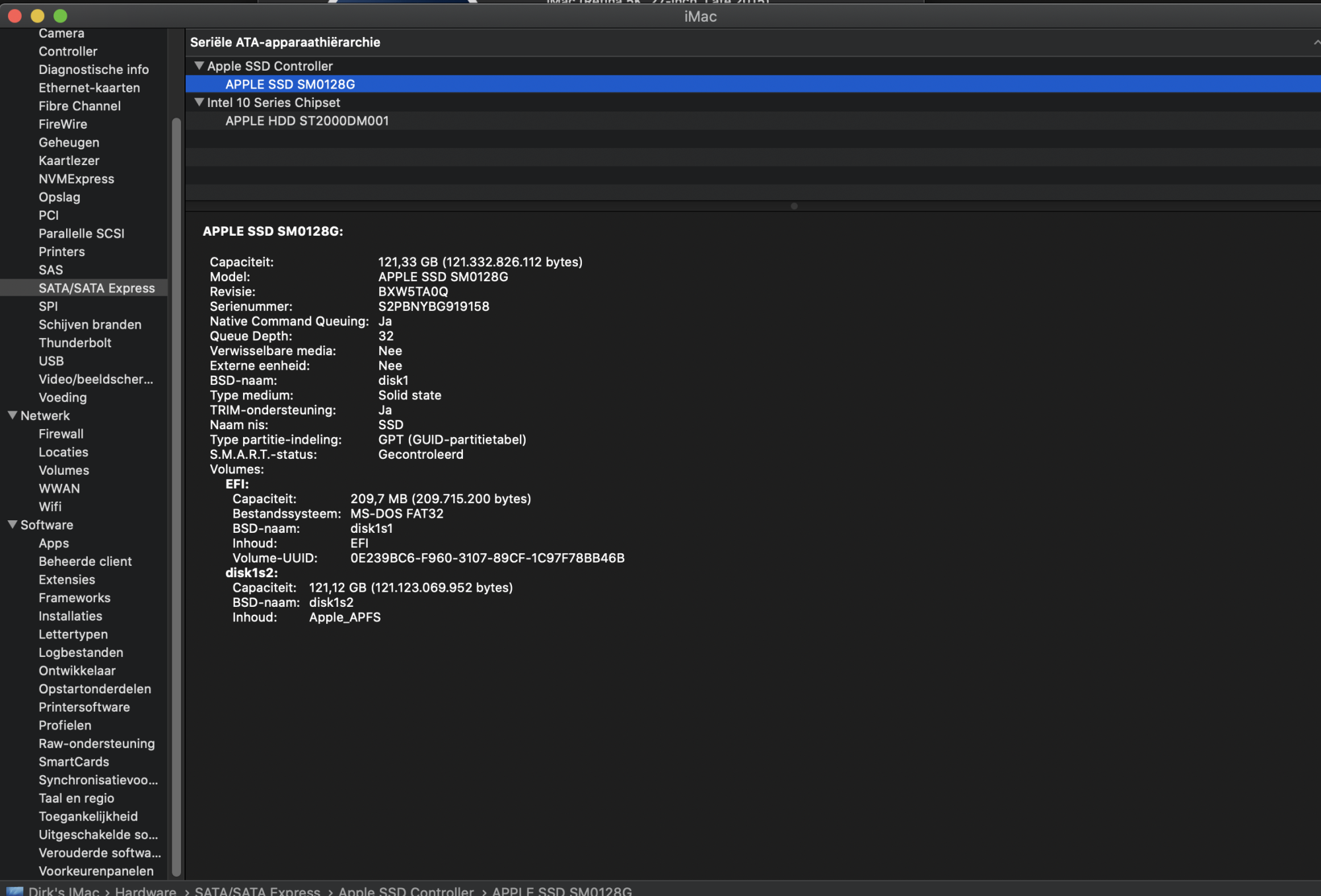Click the pane divider dot handle
Viewport: 1321px width, 896px height.
coord(794,206)
